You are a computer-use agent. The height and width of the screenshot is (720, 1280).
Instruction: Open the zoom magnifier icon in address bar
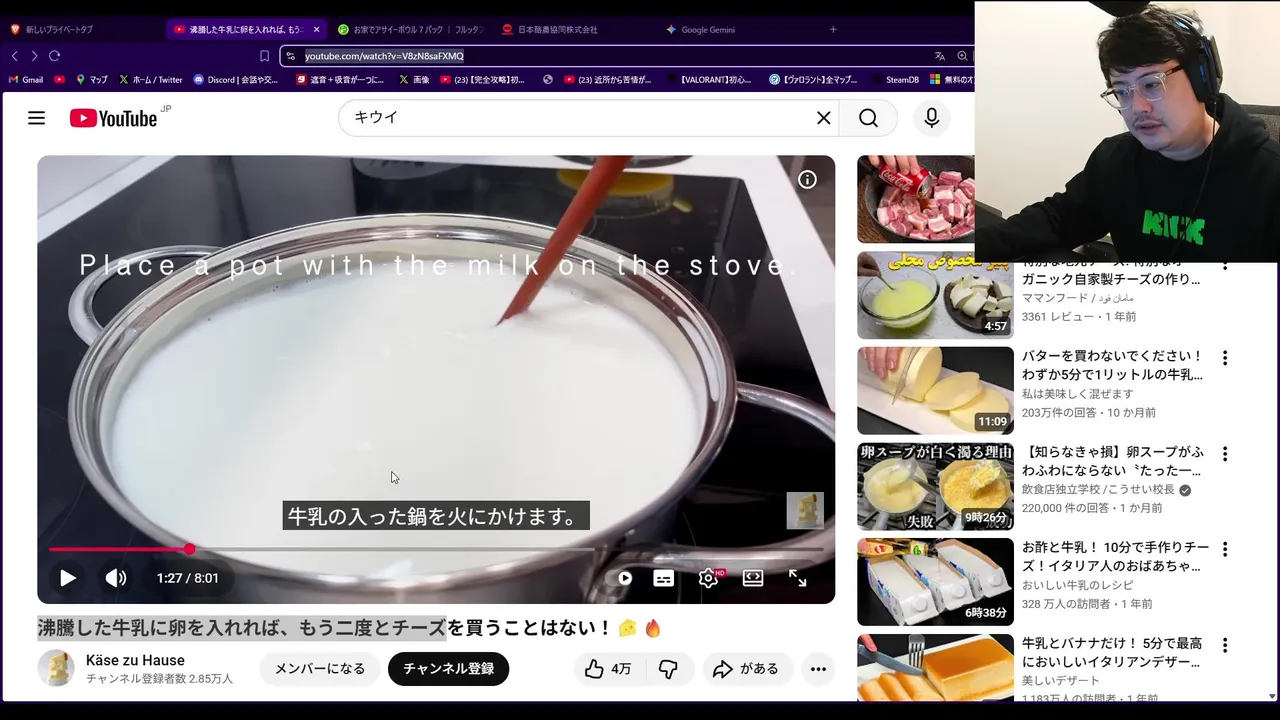962,56
